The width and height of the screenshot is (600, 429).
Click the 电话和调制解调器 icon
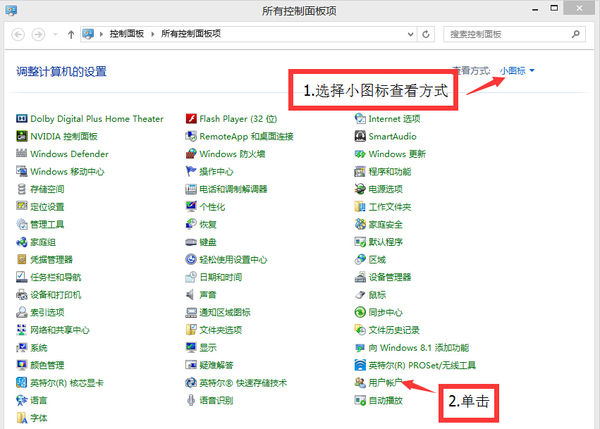[191, 189]
